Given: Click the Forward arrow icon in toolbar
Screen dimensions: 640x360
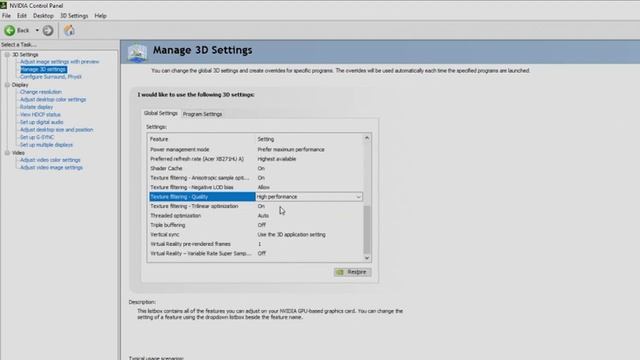Looking at the screenshot, I should [48, 30].
